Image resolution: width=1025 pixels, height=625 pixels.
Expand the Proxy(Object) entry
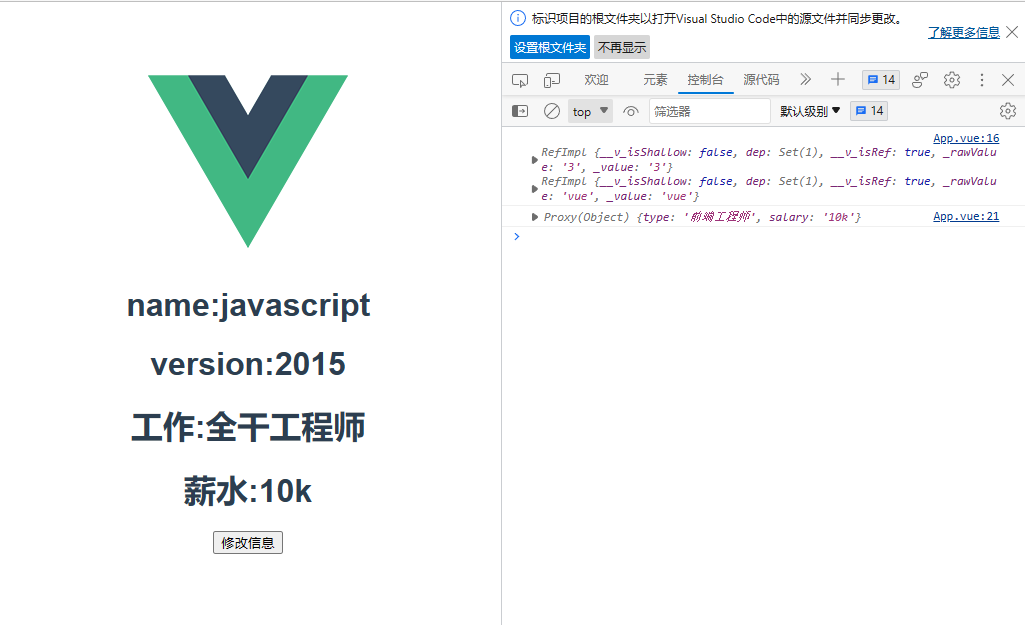coord(535,217)
